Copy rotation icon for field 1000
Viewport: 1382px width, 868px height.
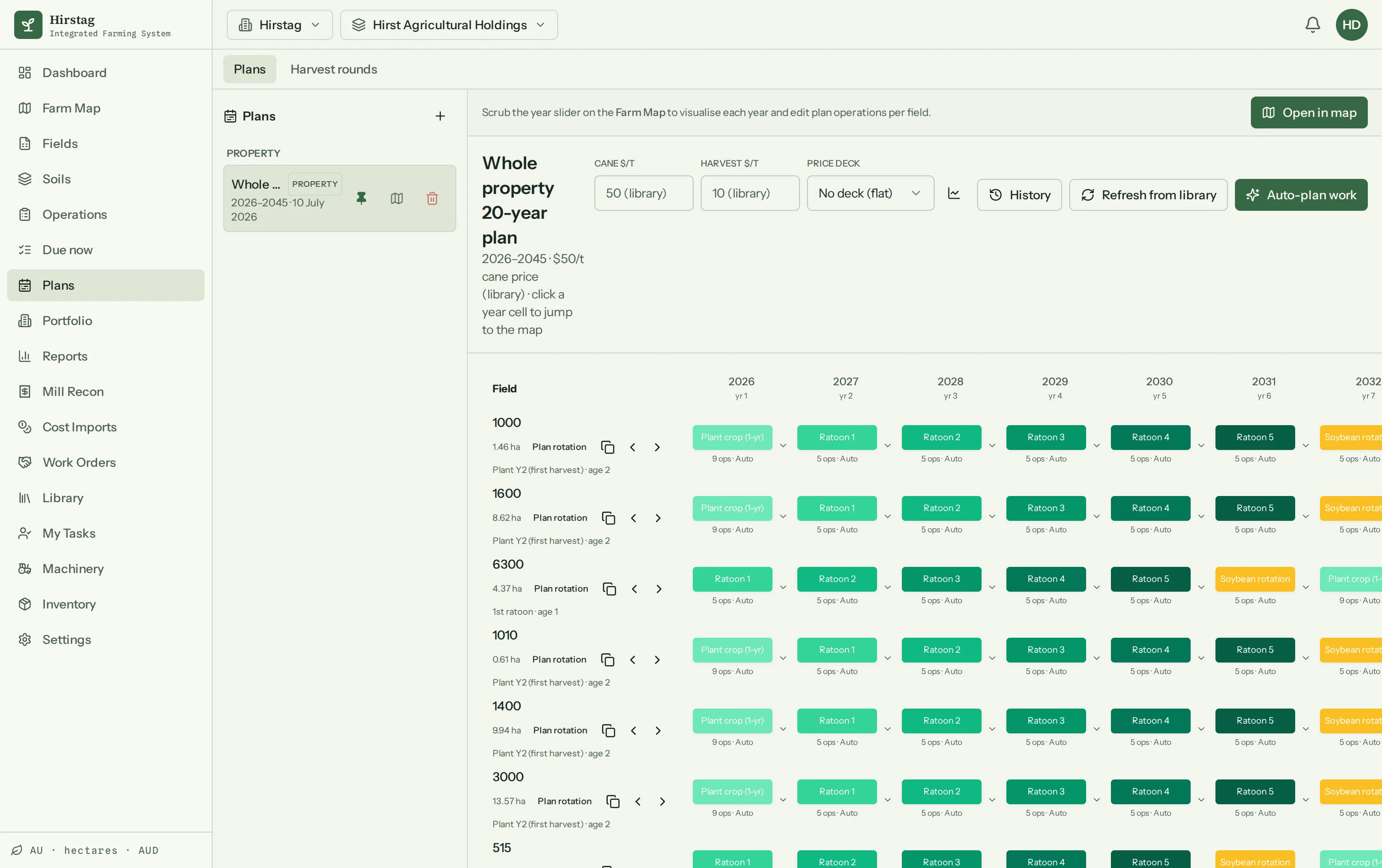607,447
